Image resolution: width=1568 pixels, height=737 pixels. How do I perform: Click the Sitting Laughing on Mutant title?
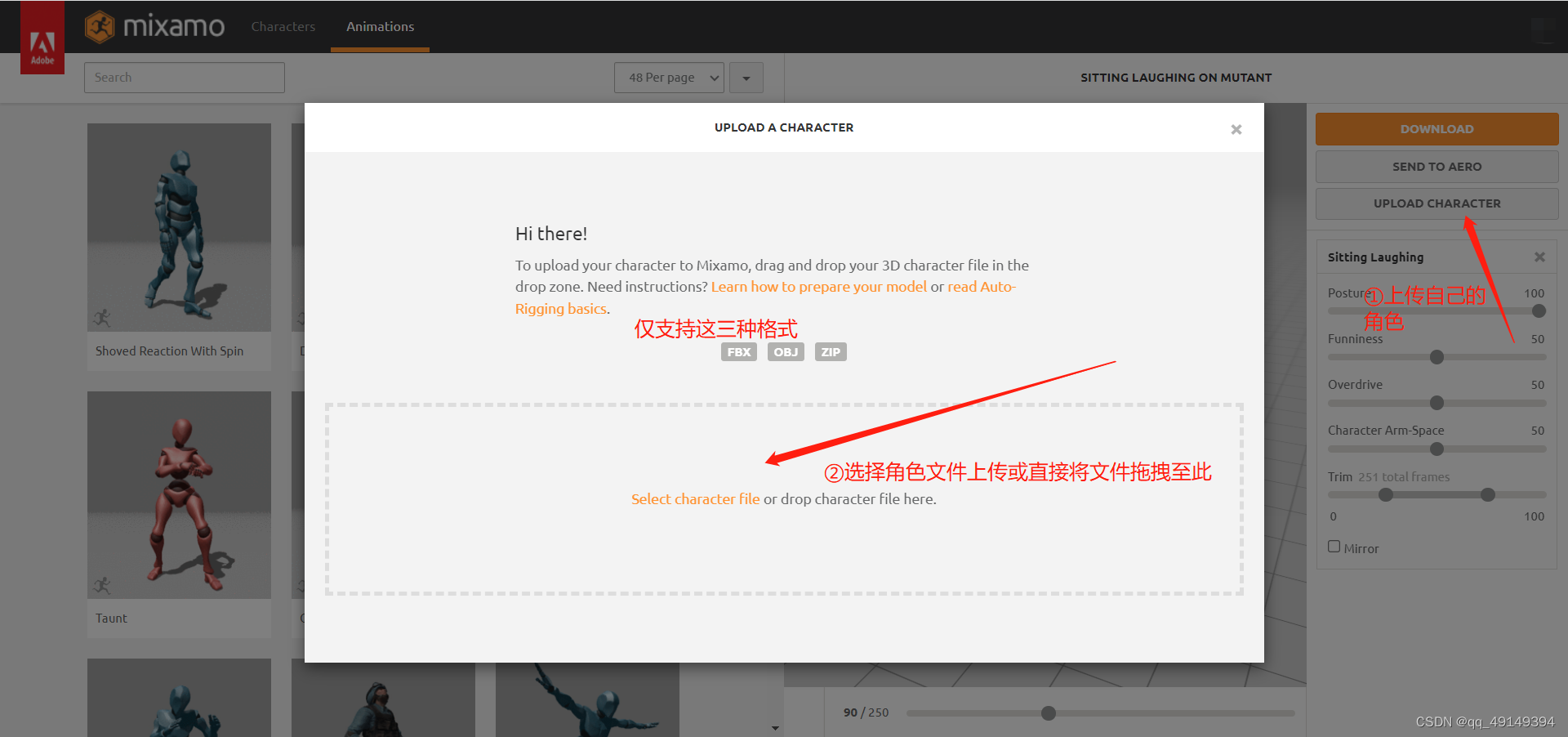point(1176,78)
